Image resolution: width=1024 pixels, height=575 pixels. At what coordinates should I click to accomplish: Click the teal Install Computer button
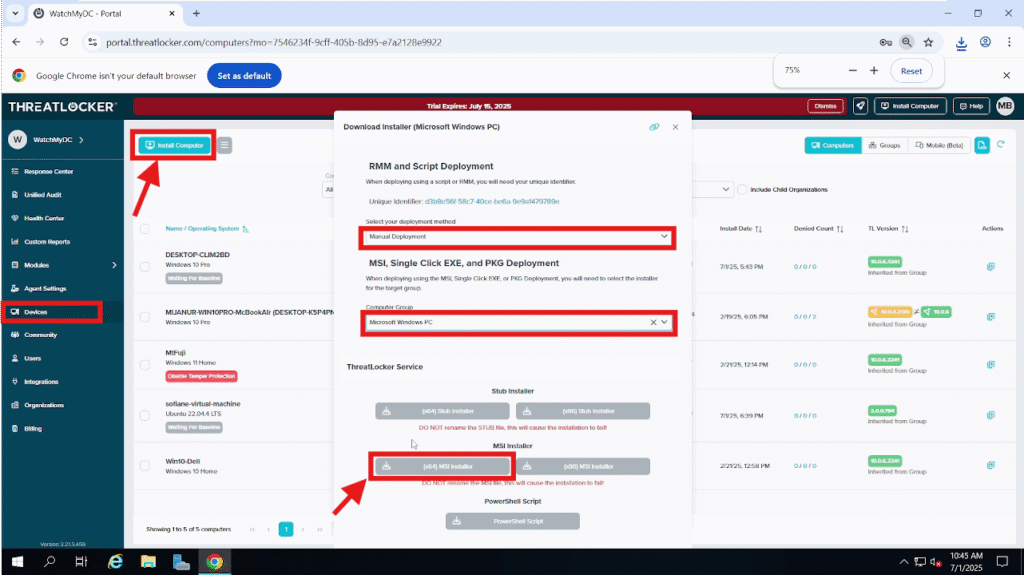(174, 145)
